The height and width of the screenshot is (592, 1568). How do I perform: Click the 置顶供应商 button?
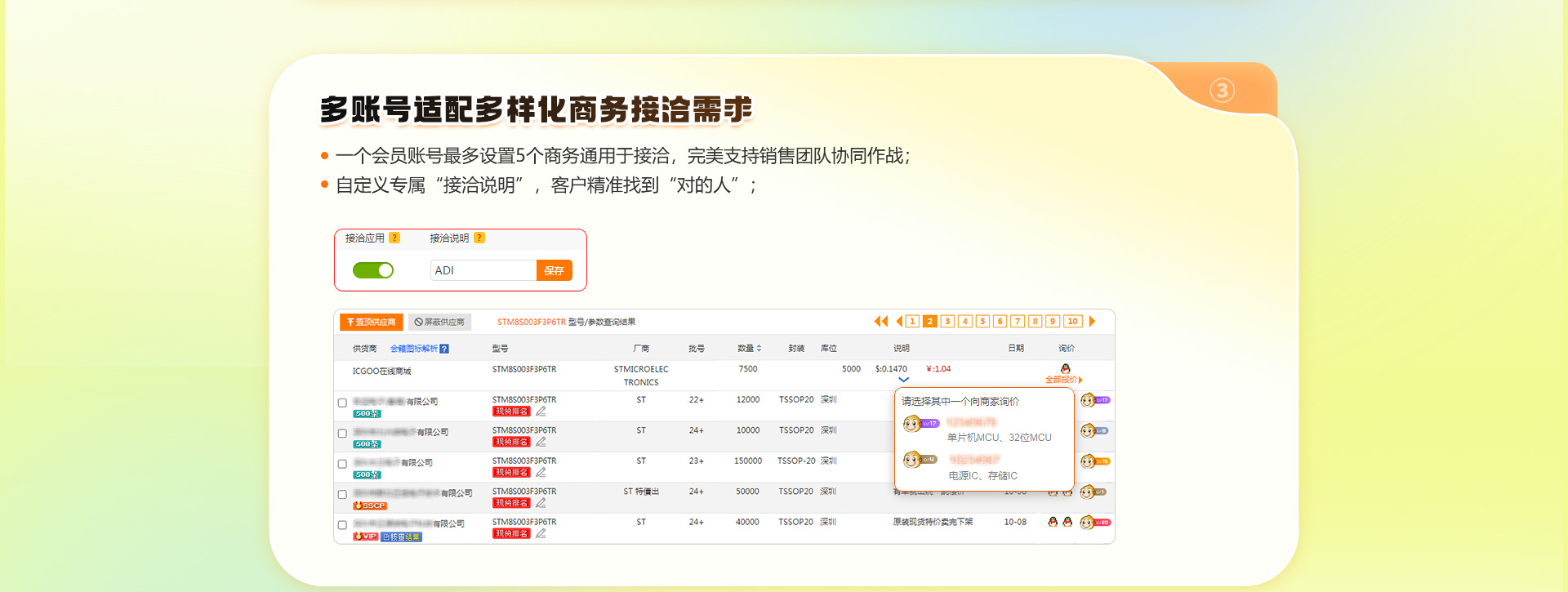pos(372,322)
